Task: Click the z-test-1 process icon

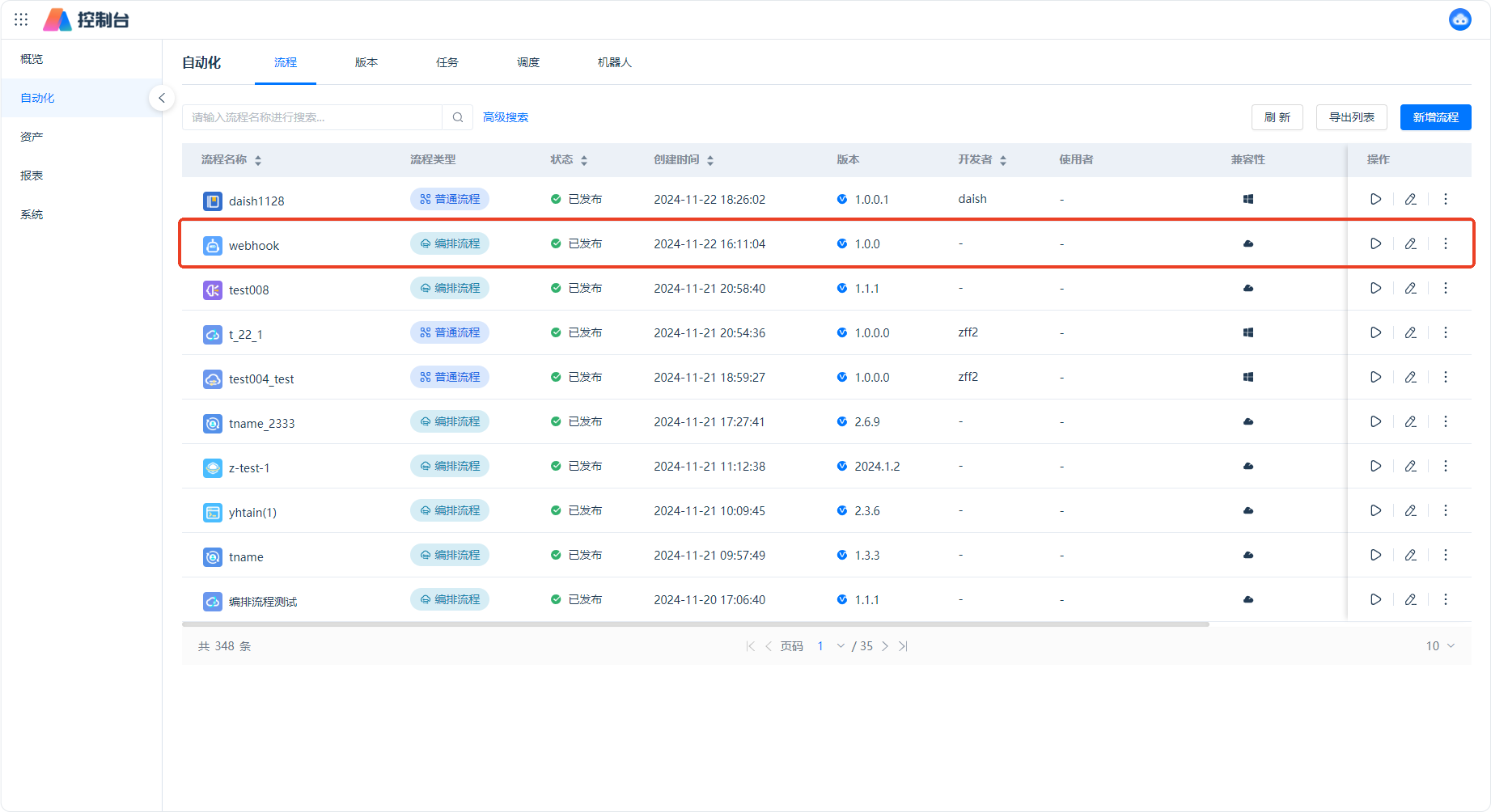Action: point(212,467)
